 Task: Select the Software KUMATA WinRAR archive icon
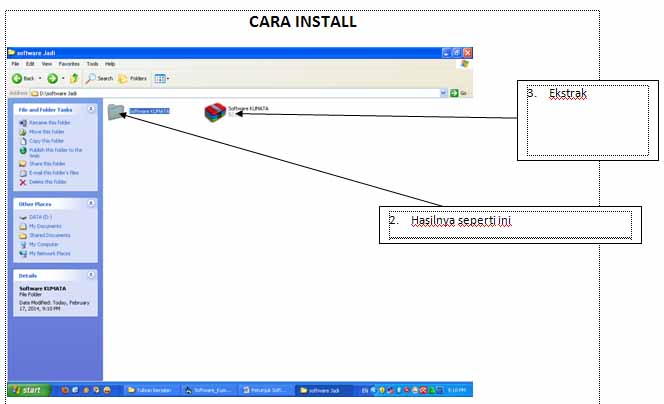click(215, 112)
